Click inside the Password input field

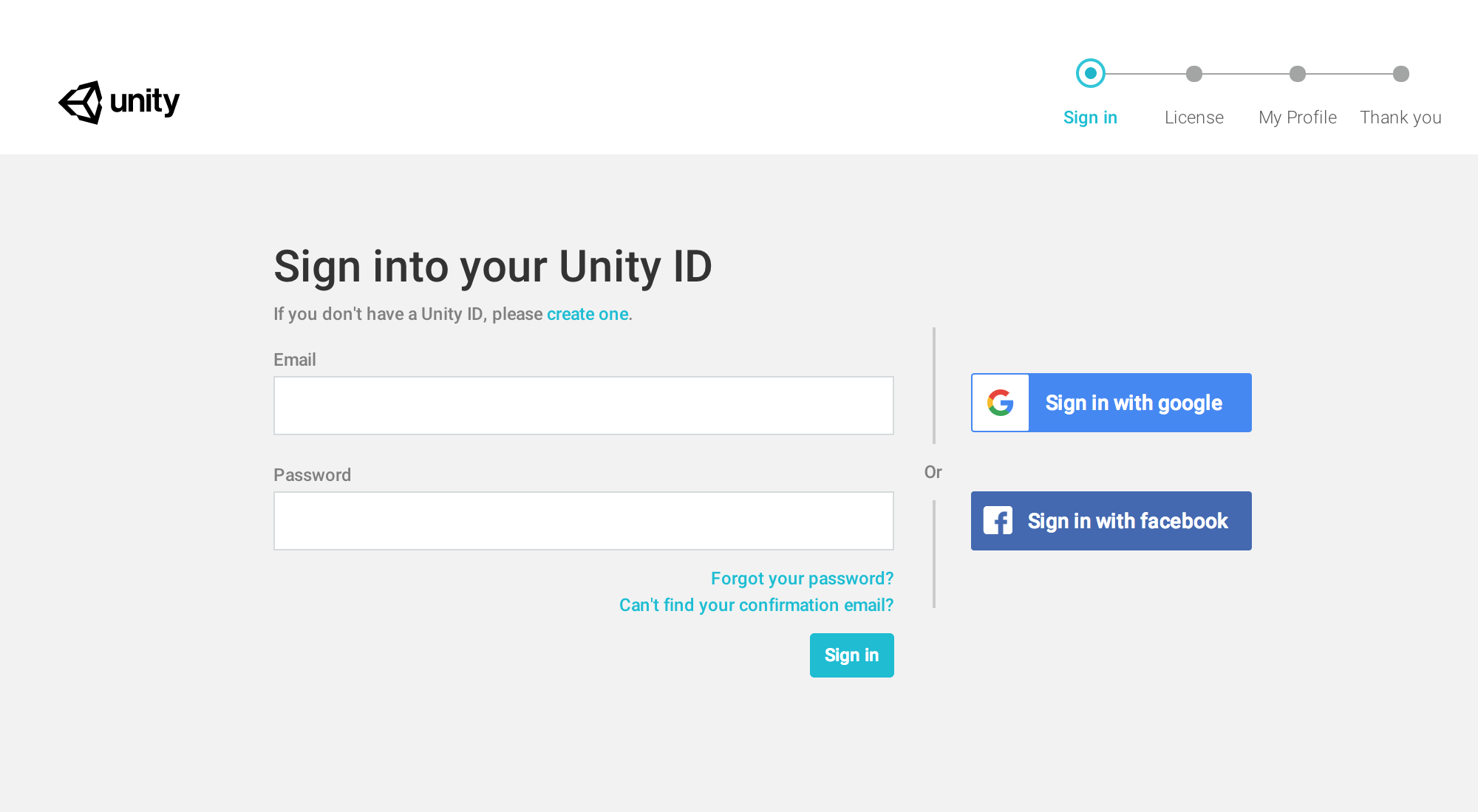point(583,520)
